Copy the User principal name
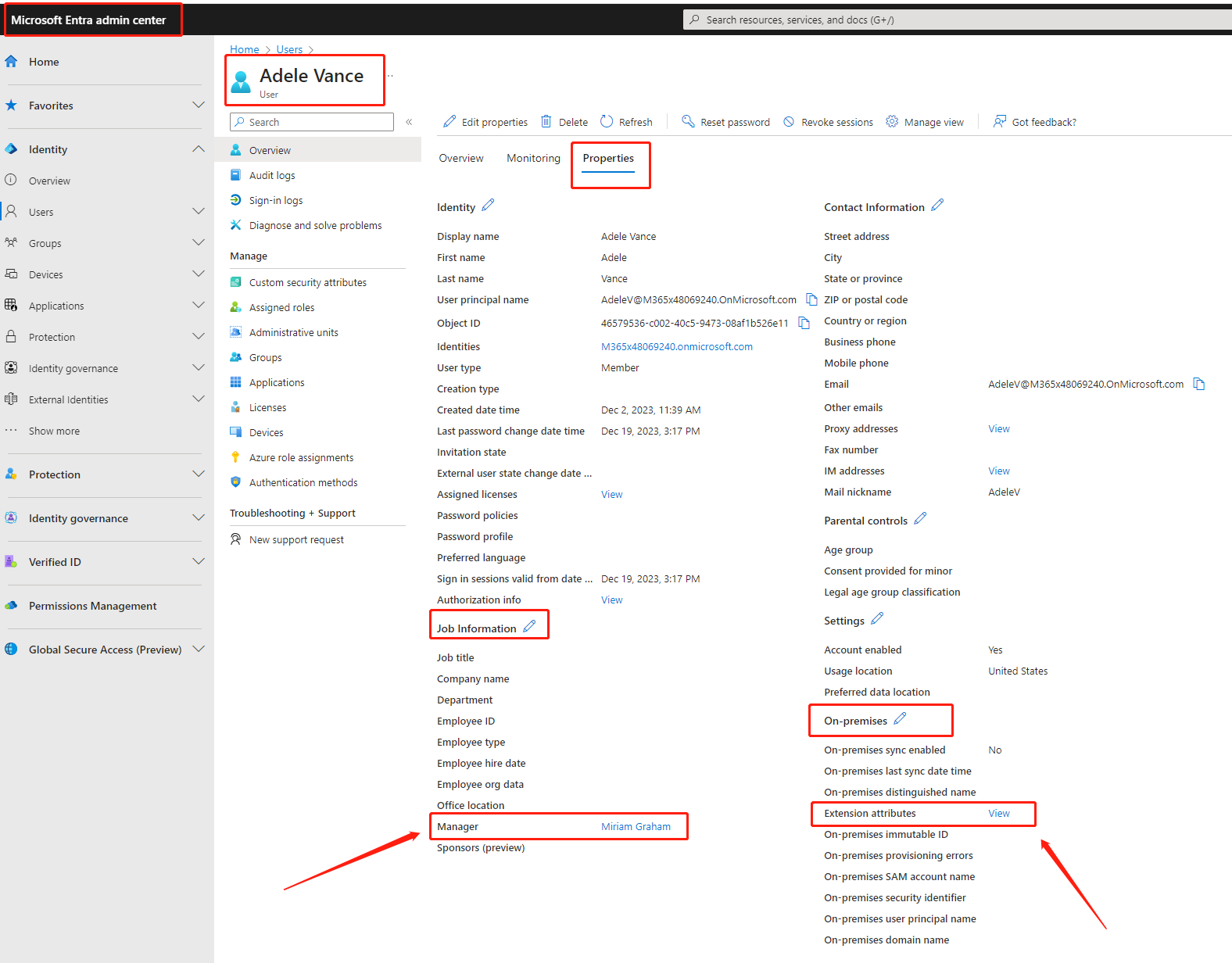Screen dimensions: 1232x963 (811, 299)
